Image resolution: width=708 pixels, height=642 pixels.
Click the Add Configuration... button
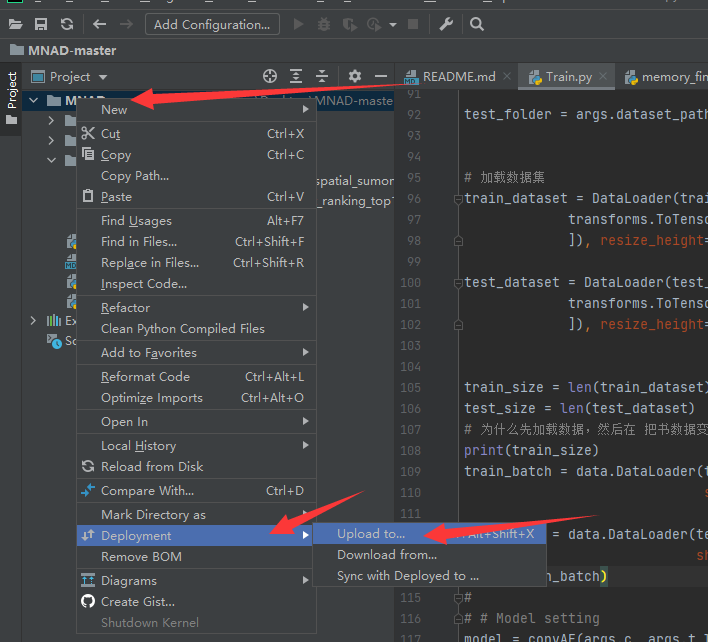[212, 24]
